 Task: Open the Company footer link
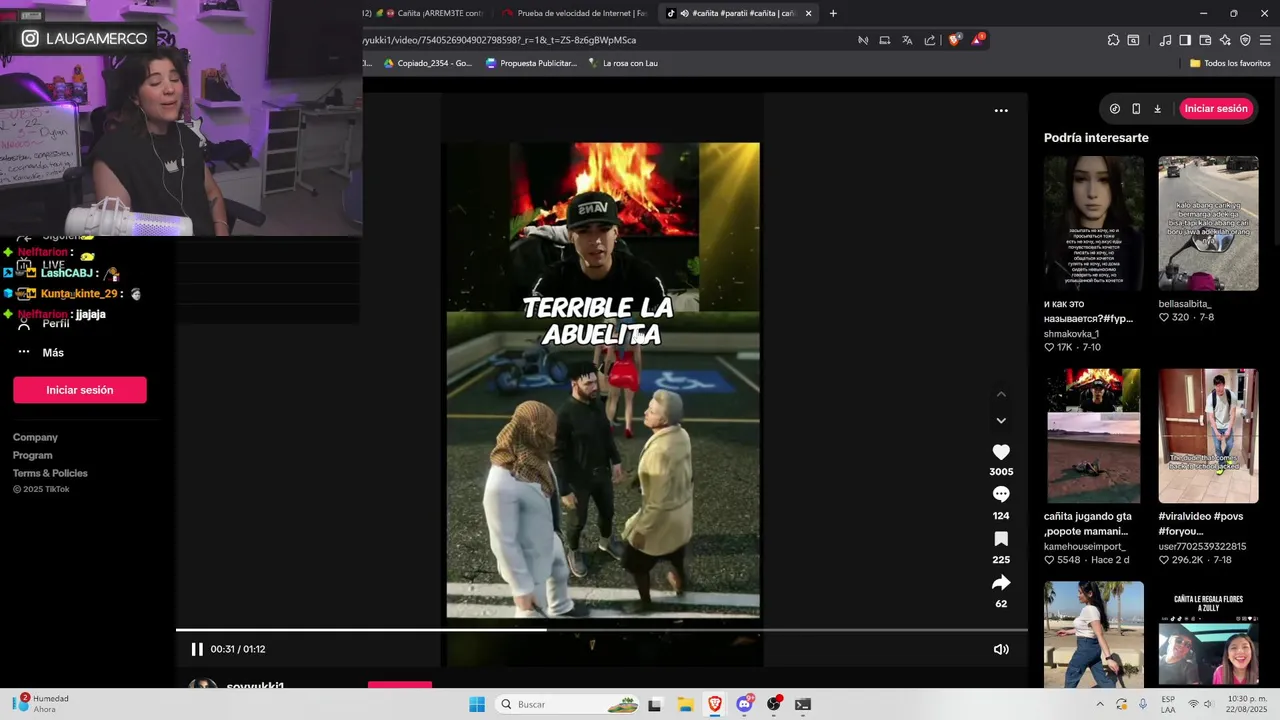point(35,437)
